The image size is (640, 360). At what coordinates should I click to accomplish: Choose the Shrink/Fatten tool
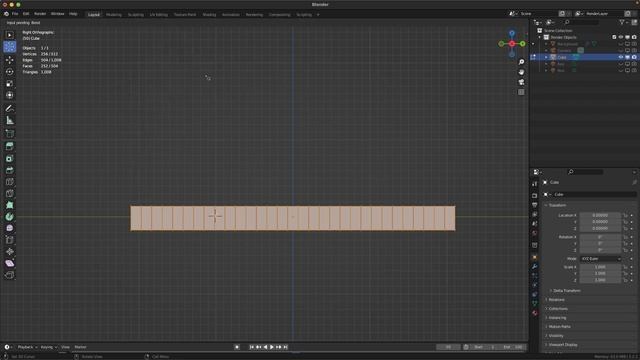tap(10, 252)
